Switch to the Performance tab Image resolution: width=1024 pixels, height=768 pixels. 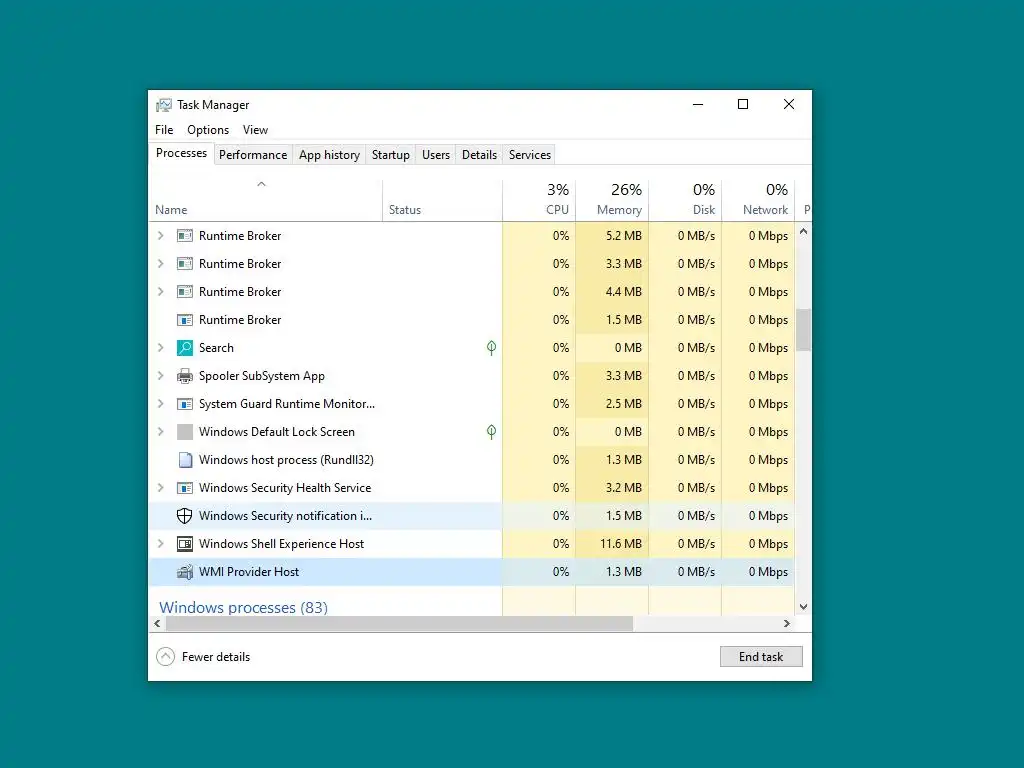[x=253, y=155]
